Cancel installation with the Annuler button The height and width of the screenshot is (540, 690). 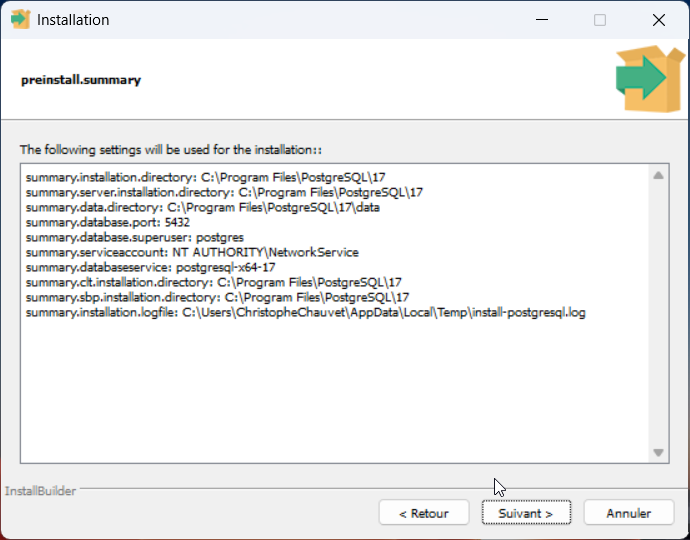point(629,513)
